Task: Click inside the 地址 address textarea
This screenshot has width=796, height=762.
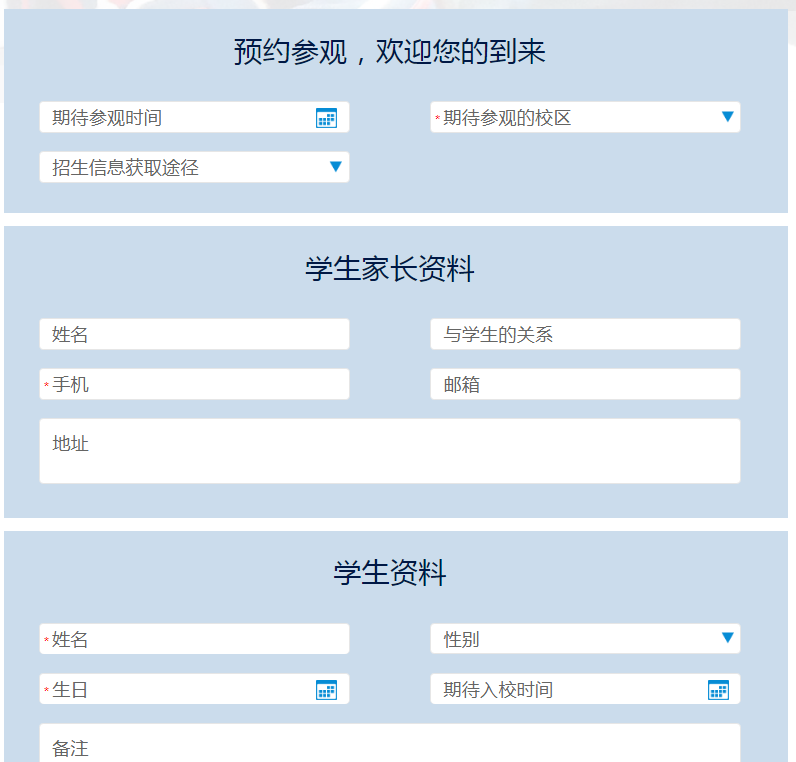Action: [390, 451]
